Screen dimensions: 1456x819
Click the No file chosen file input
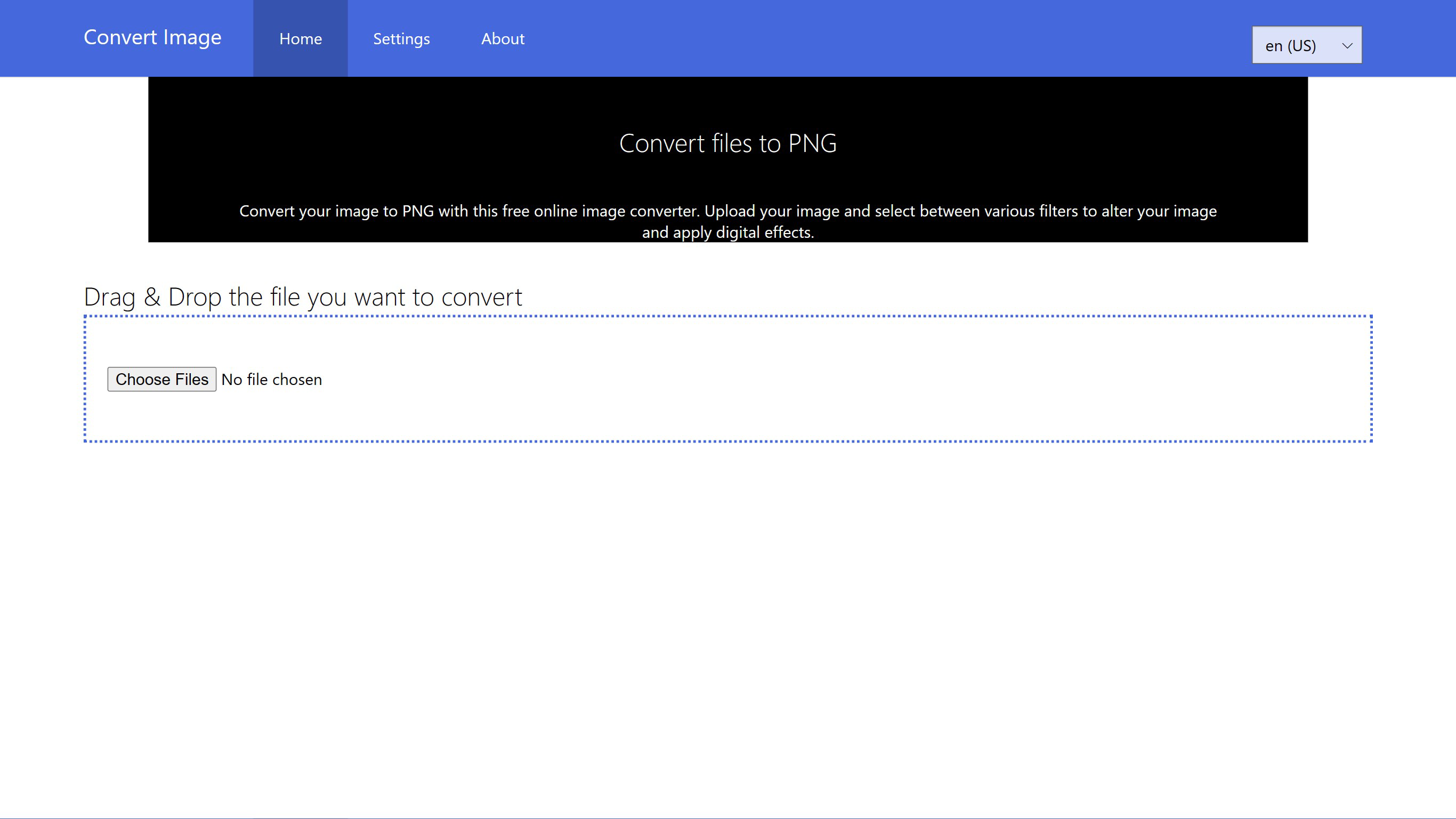(271, 379)
